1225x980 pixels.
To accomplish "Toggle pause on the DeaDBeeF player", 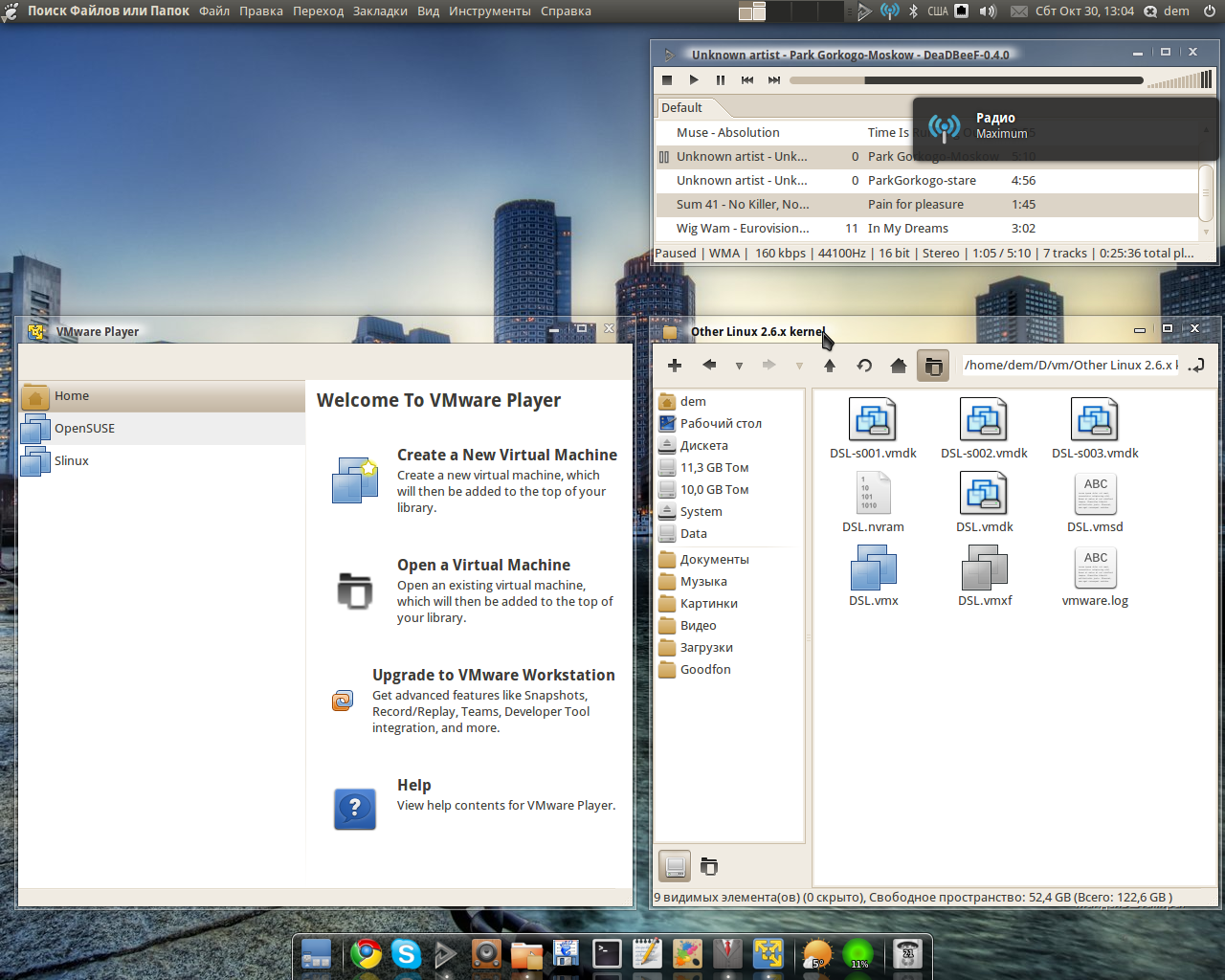I will pyautogui.click(x=721, y=80).
